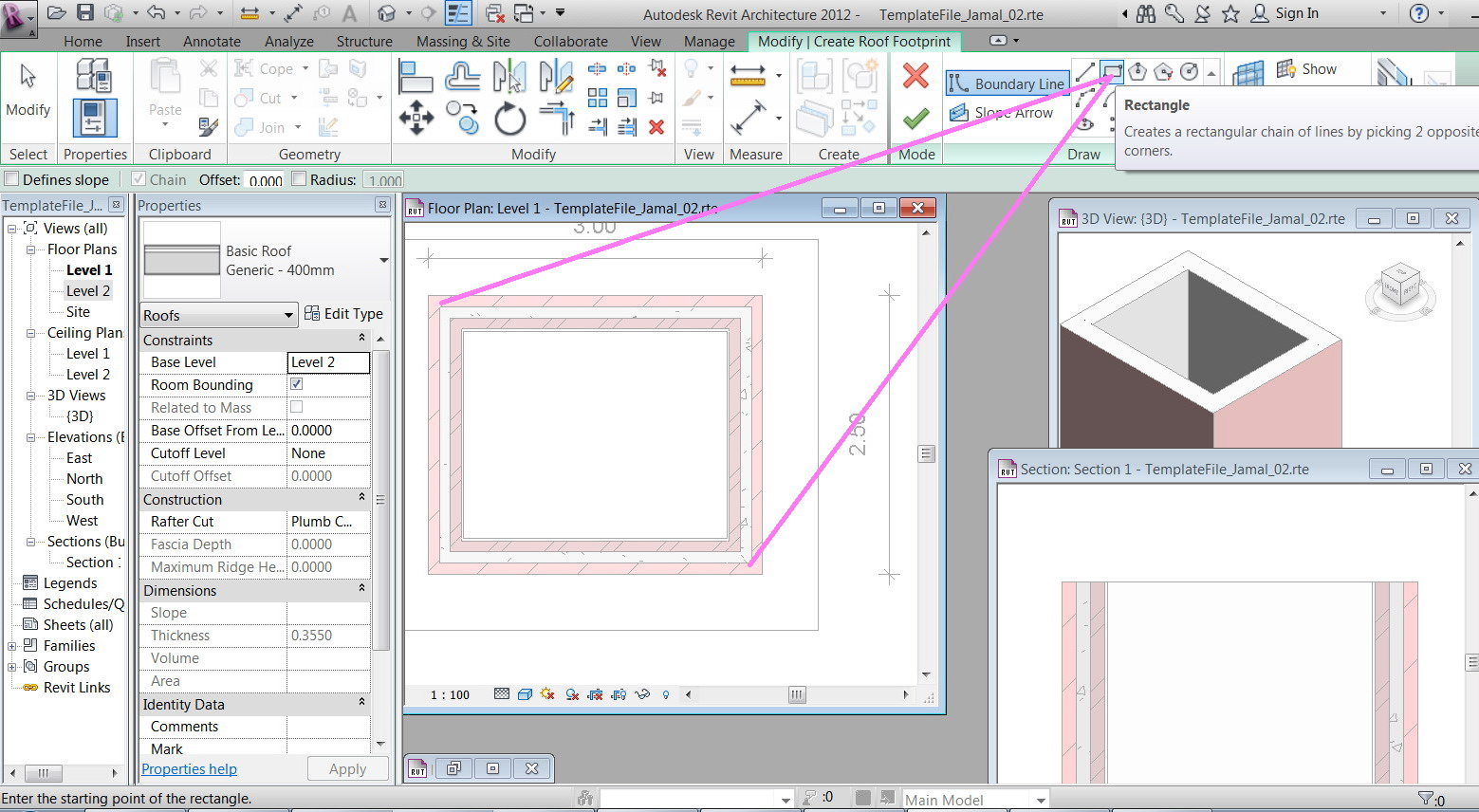The width and height of the screenshot is (1479, 812).
Task: Click the Slope Arrow button
Action: pyautogui.click(x=1002, y=113)
